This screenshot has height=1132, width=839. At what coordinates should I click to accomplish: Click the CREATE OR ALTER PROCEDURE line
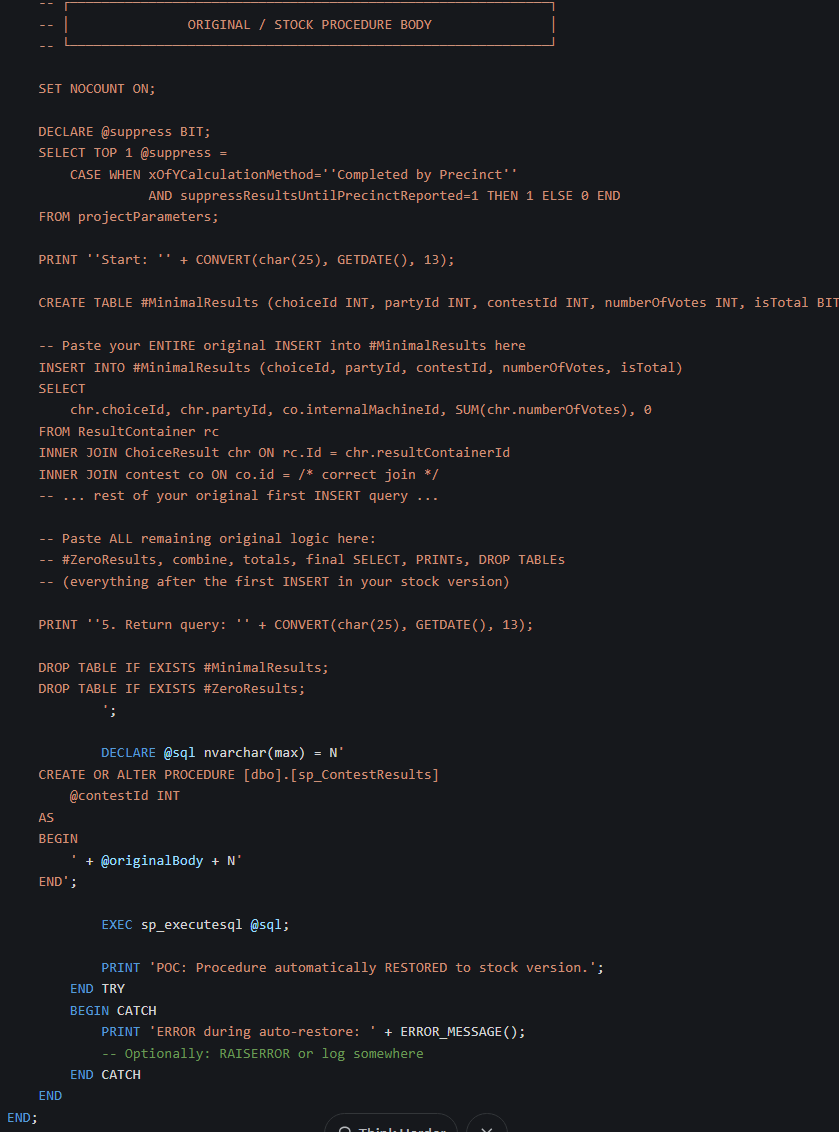click(x=238, y=775)
